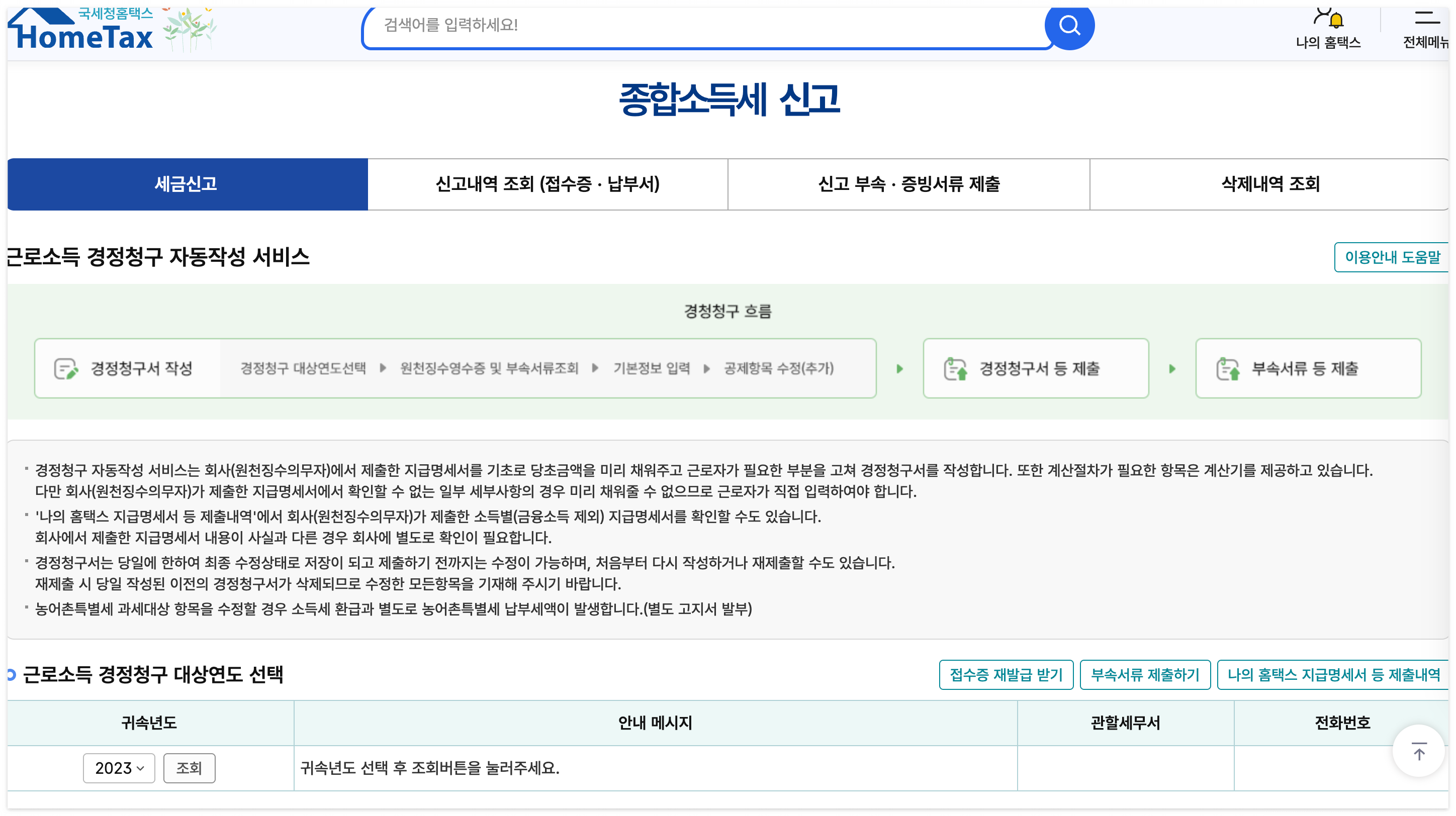This screenshot has height=816, width=1456.
Task: Click 부속서류 제출하기 button
Action: pos(1145,675)
